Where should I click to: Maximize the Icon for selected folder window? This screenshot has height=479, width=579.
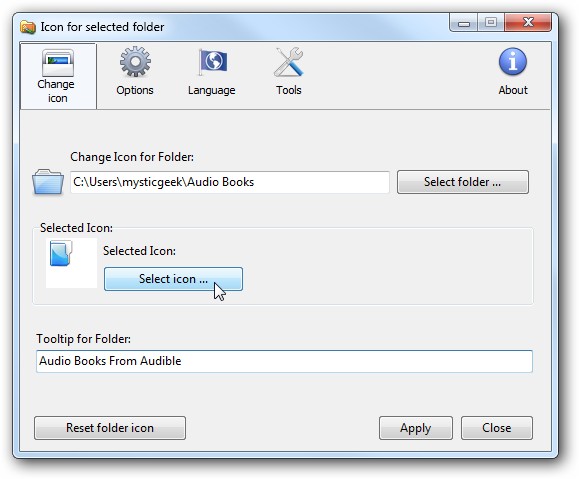pos(491,23)
